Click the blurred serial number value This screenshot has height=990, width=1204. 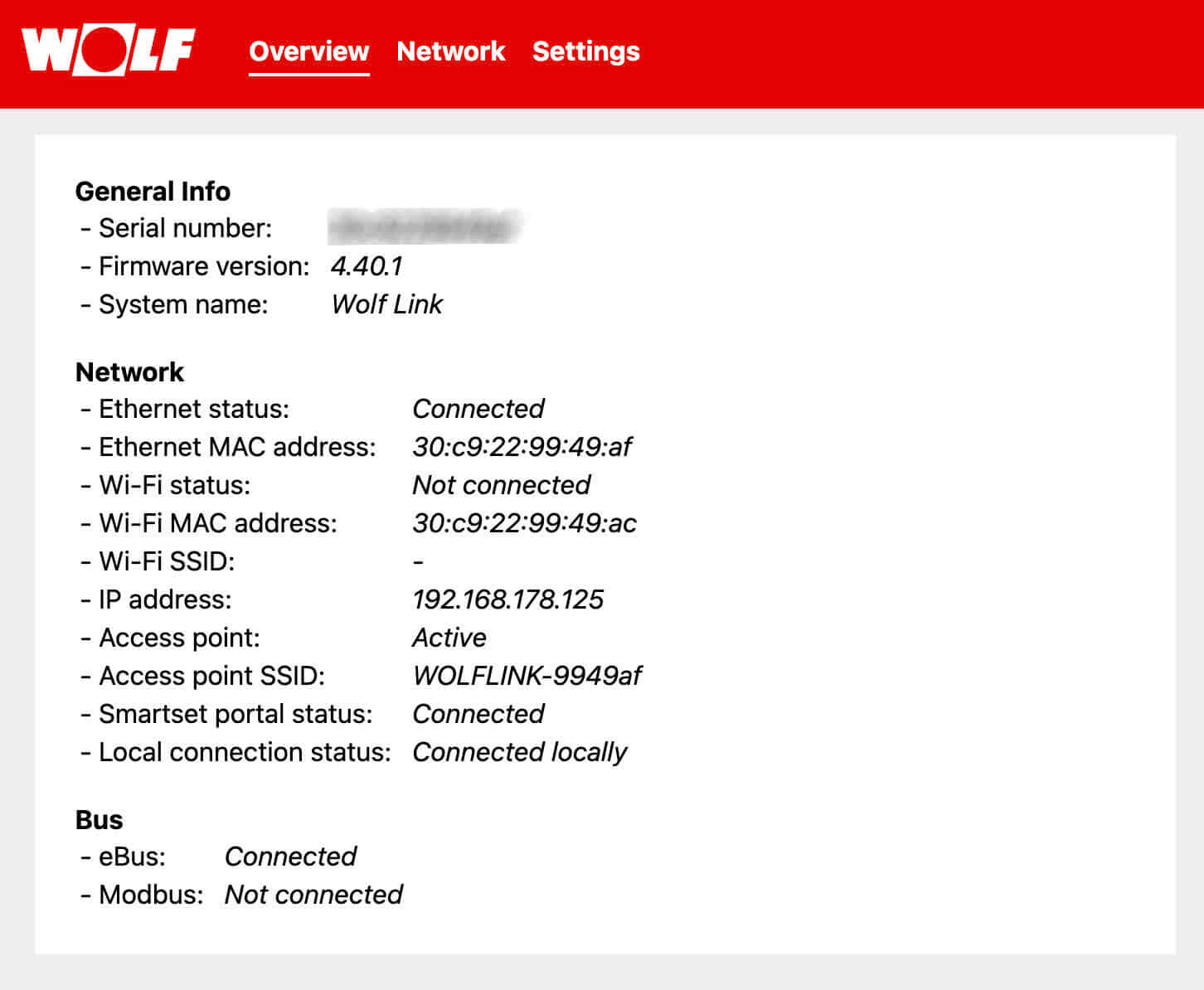(x=423, y=228)
